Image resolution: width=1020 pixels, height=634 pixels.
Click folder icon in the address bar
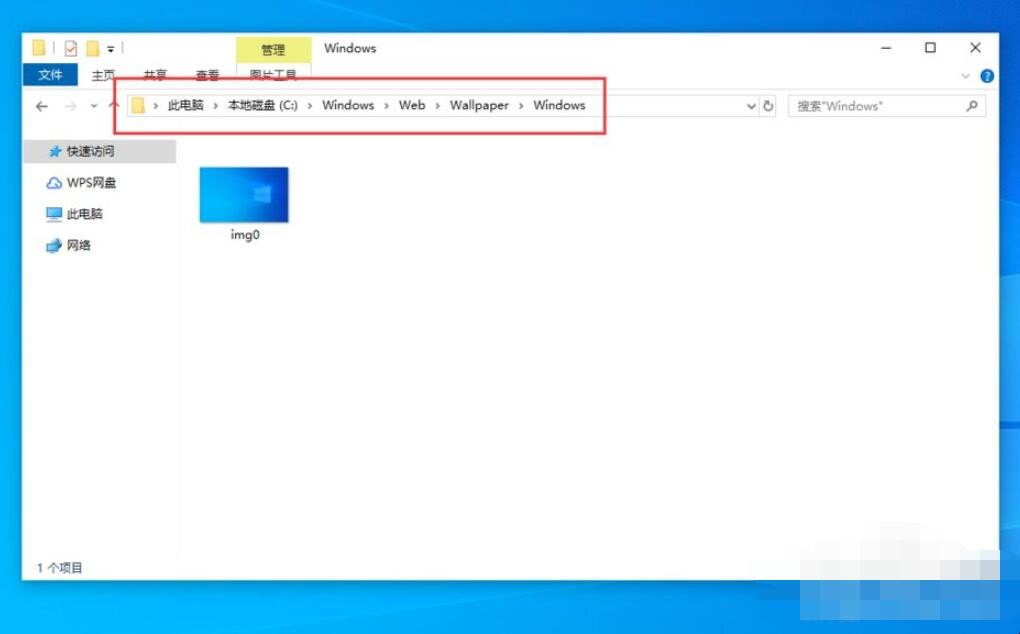pos(138,105)
